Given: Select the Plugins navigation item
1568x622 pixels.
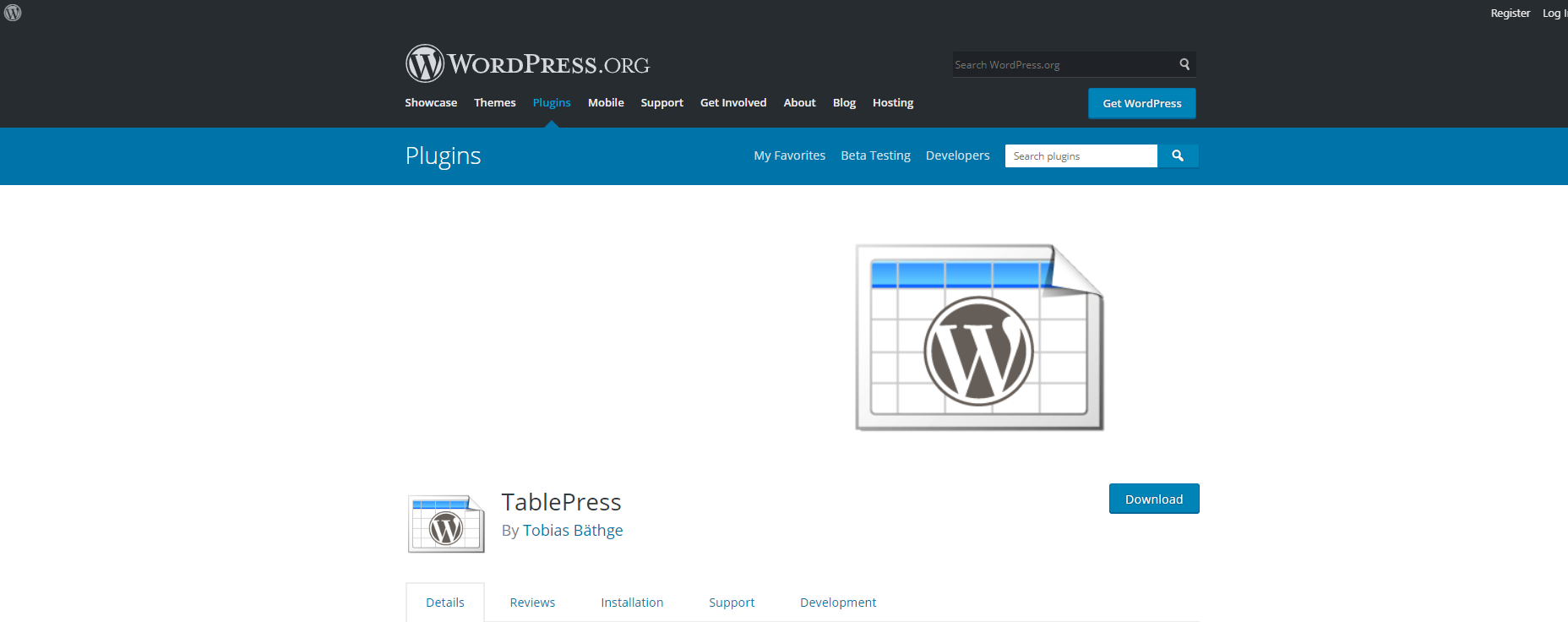Looking at the screenshot, I should 552,103.
